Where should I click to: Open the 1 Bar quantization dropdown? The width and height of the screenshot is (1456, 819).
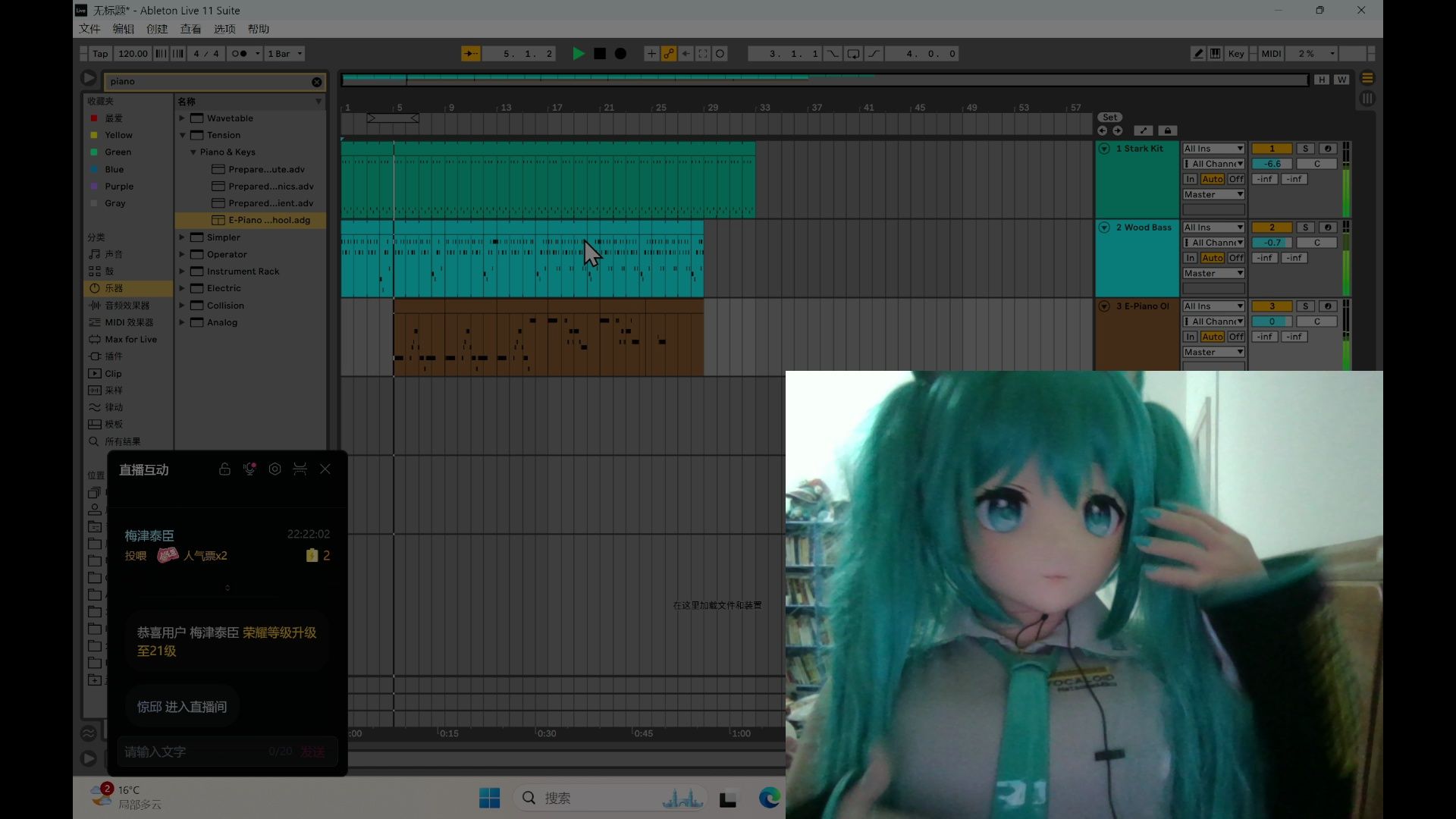click(285, 54)
